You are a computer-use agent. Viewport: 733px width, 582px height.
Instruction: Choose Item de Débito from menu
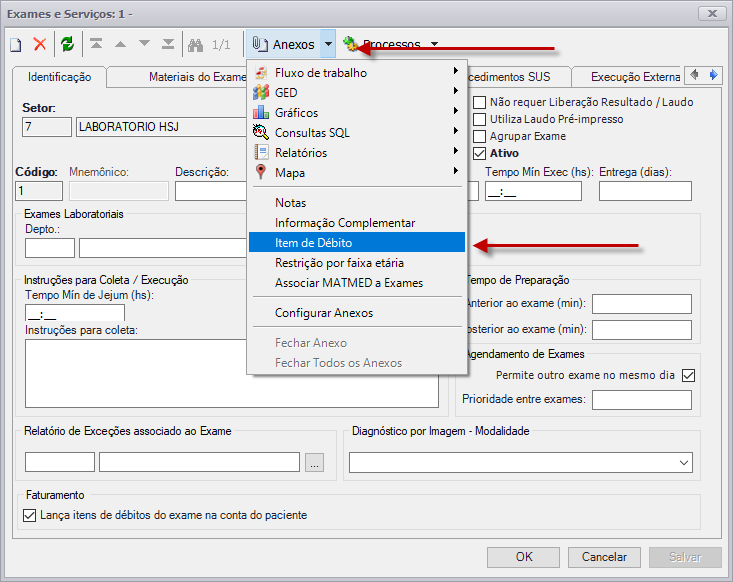coord(357,243)
